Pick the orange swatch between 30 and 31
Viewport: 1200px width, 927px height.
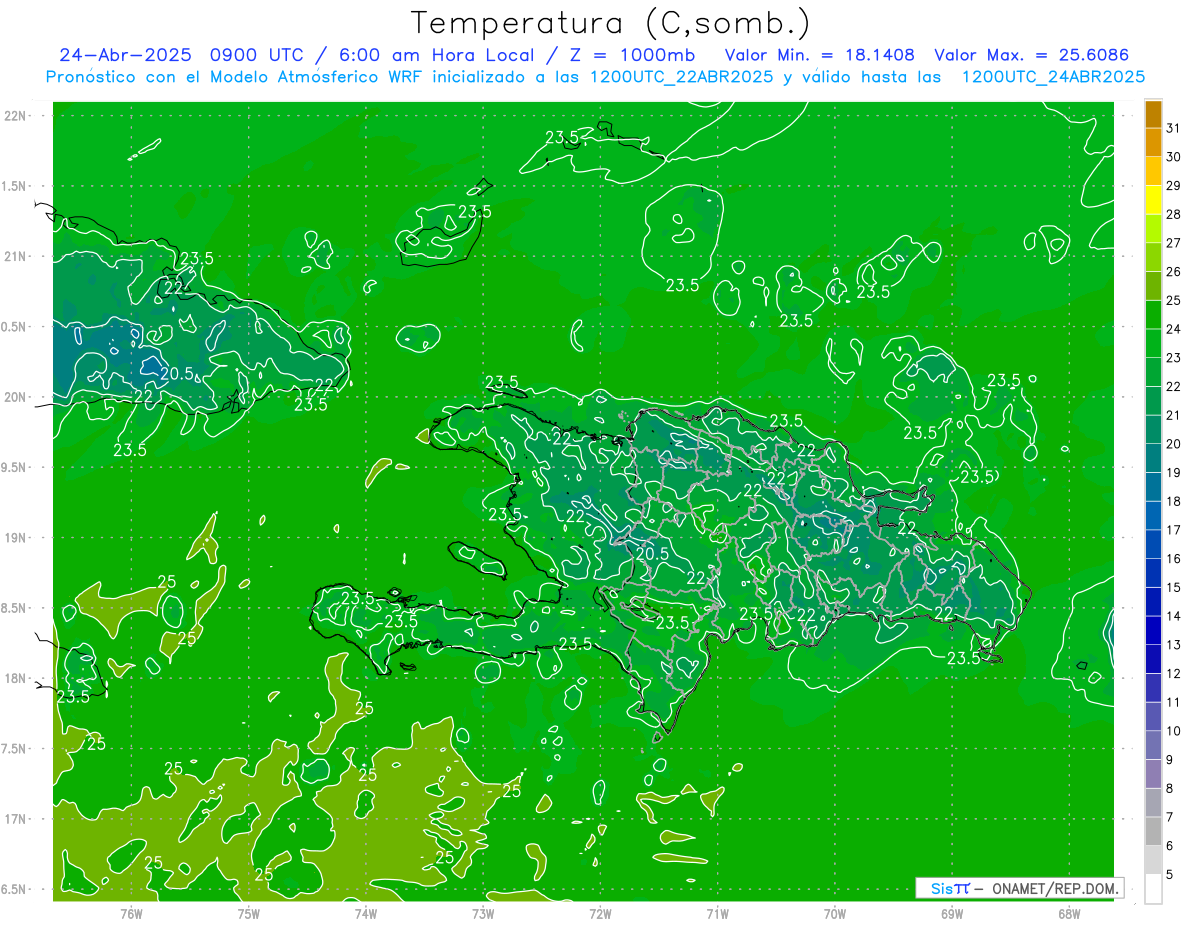coord(1153,143)
